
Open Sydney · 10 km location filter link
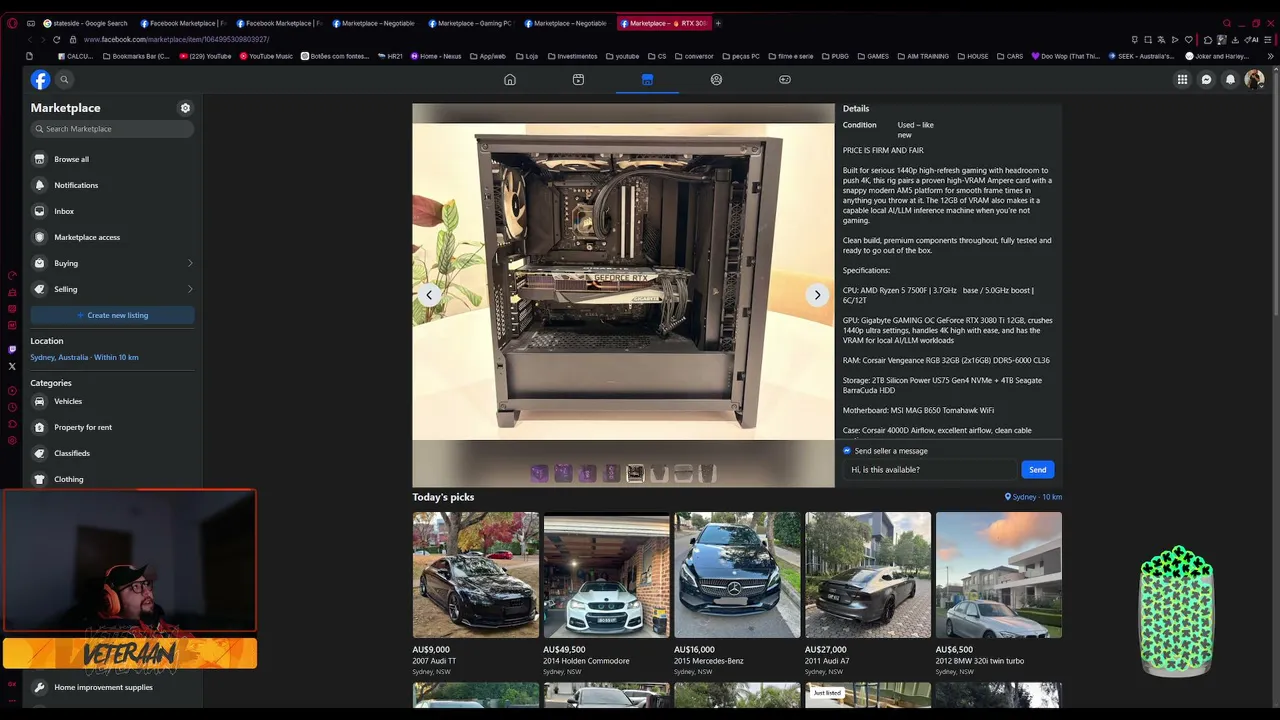[x=1034, y=497]
